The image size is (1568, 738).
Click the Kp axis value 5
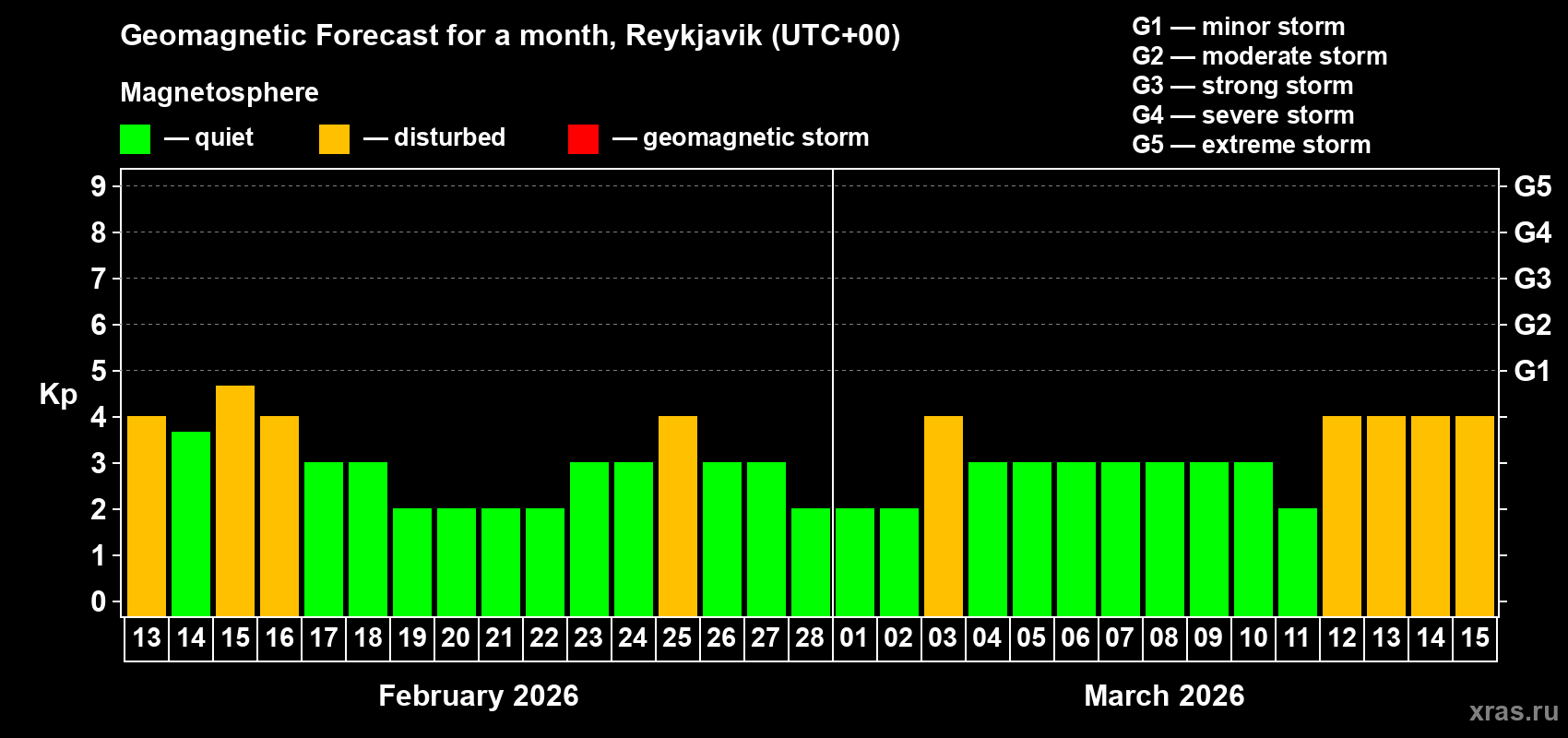point(99,371)
